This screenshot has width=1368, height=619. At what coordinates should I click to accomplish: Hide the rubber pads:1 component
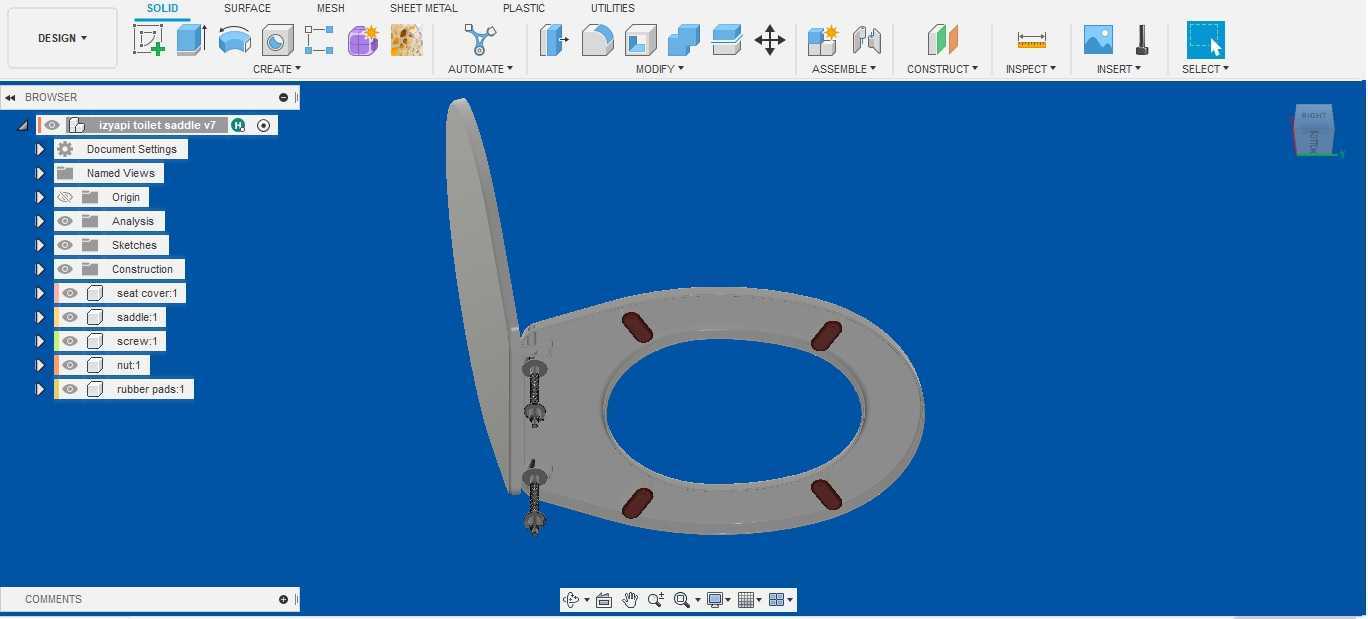pyautogui.click(x=70, y=389)
